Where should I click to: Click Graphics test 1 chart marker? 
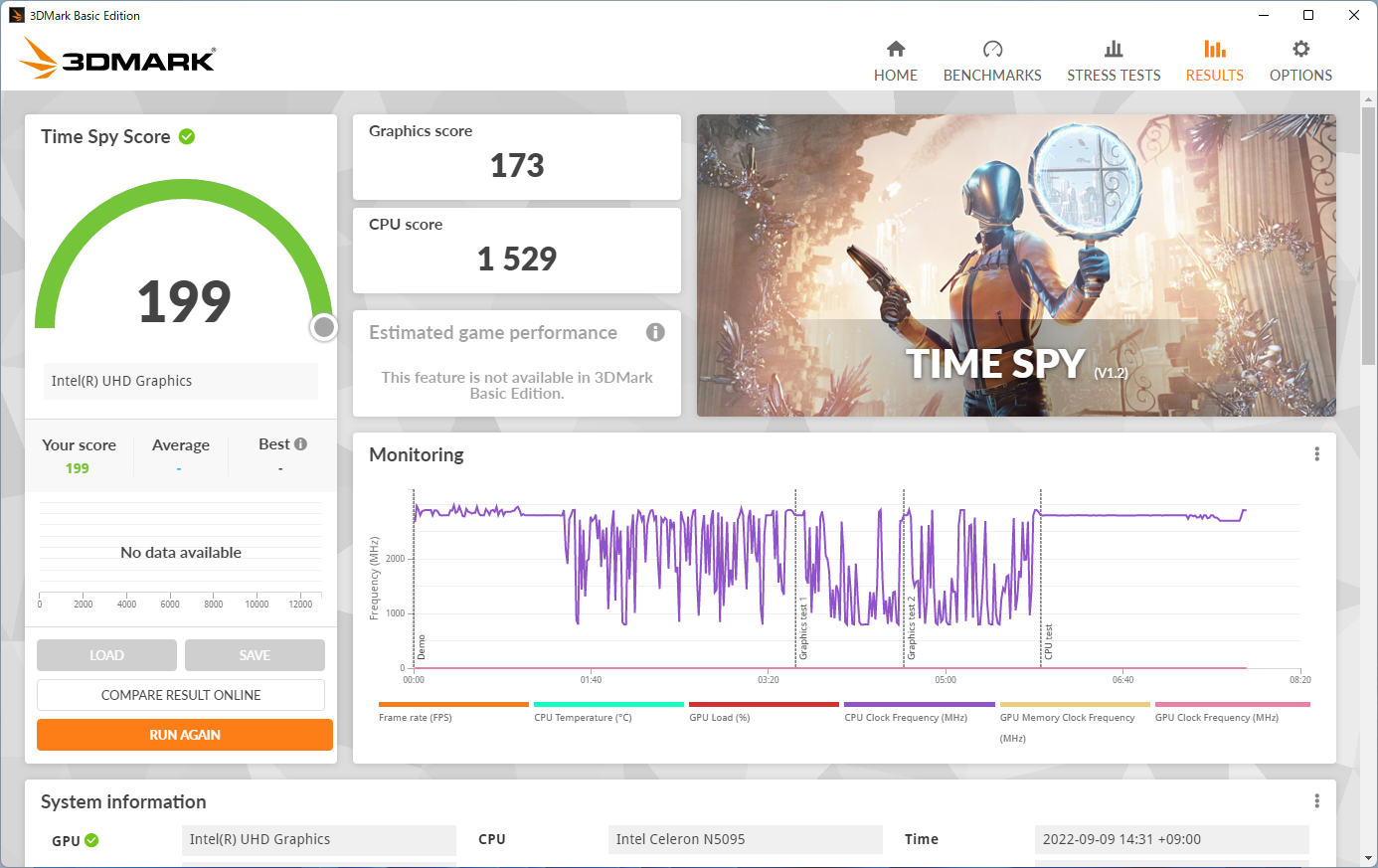803,628
